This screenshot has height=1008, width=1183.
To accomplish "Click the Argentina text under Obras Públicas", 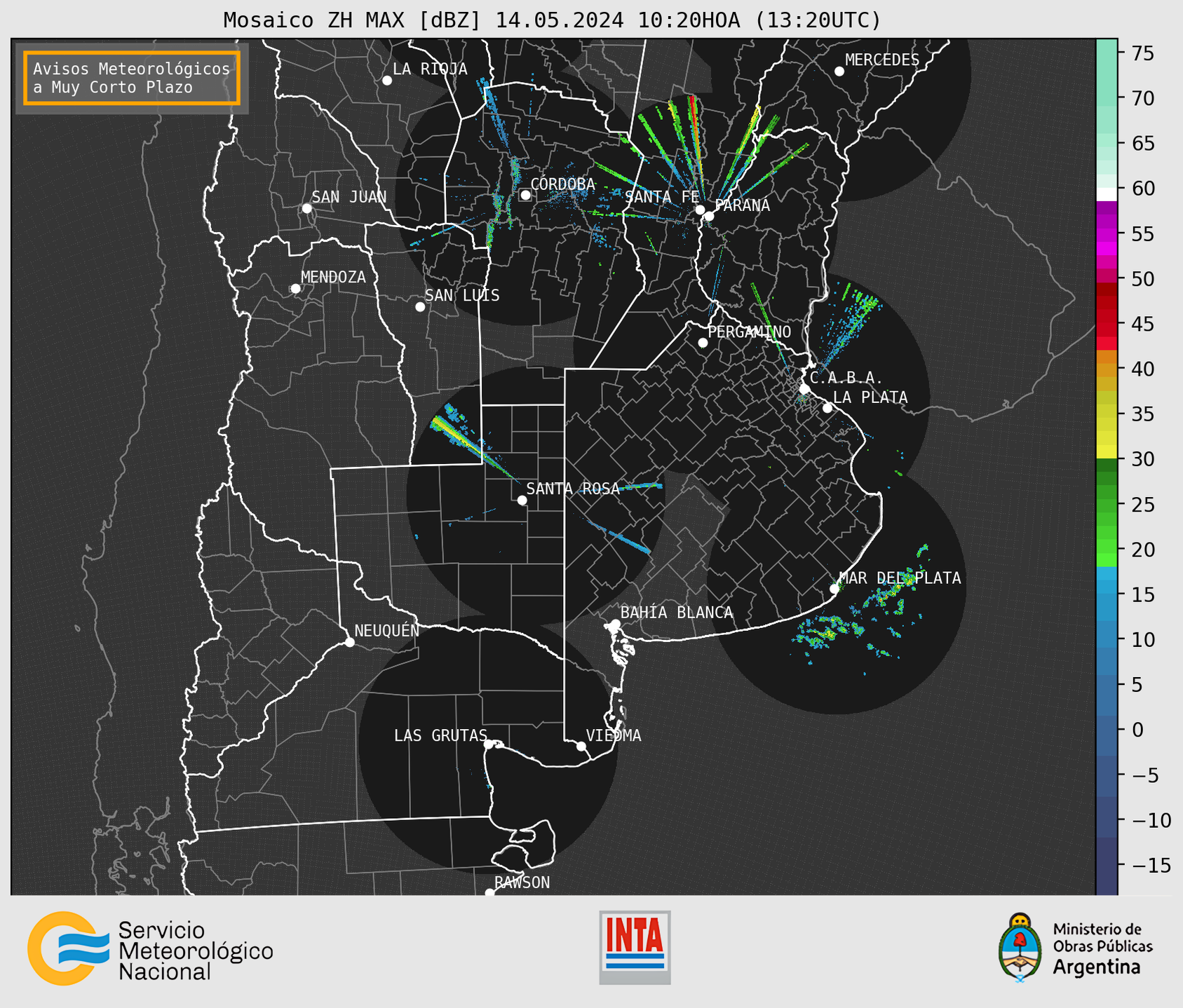I will pos(1097,967).
